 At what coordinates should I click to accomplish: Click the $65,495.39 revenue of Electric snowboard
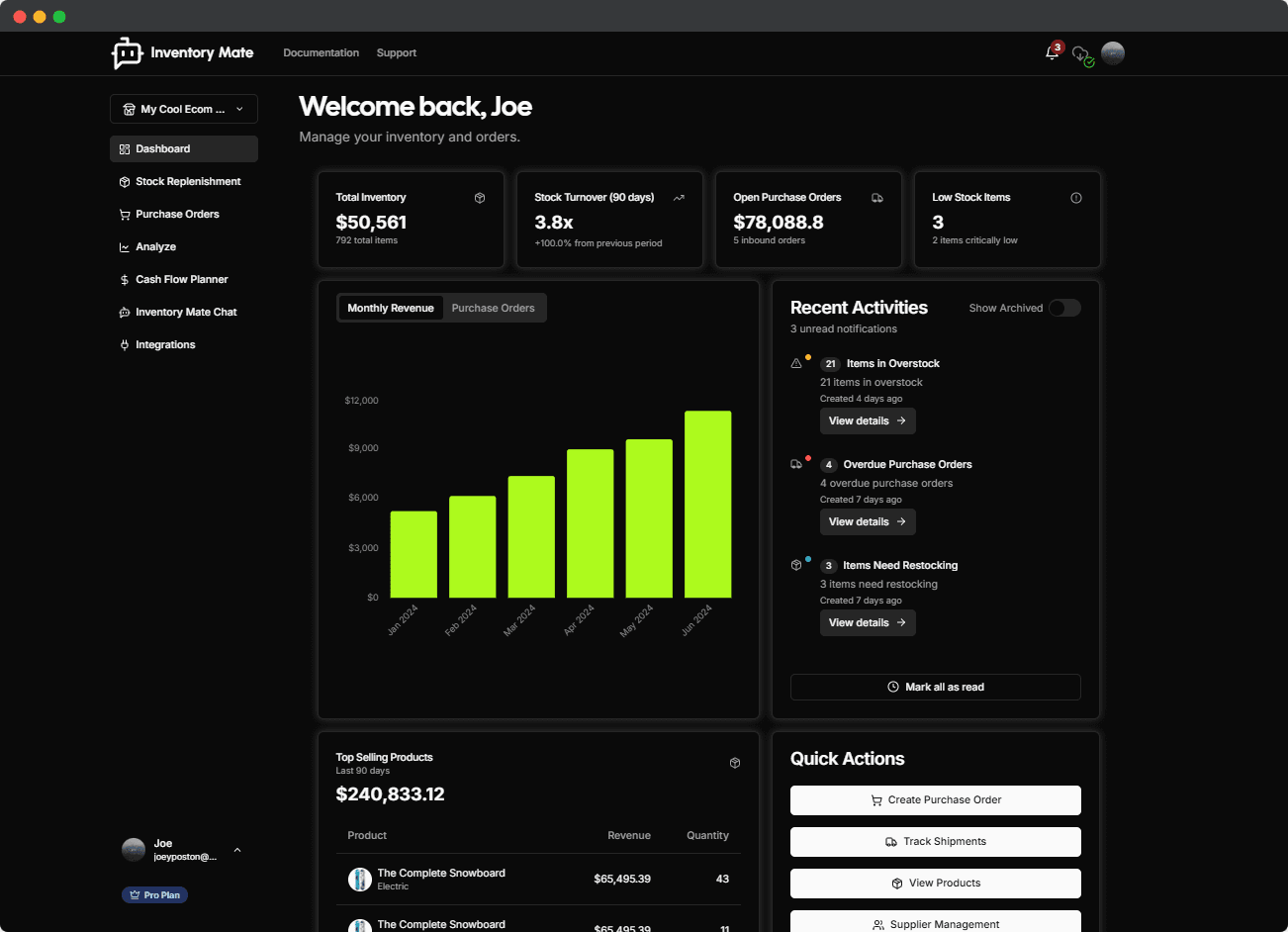tap(622, 879)
